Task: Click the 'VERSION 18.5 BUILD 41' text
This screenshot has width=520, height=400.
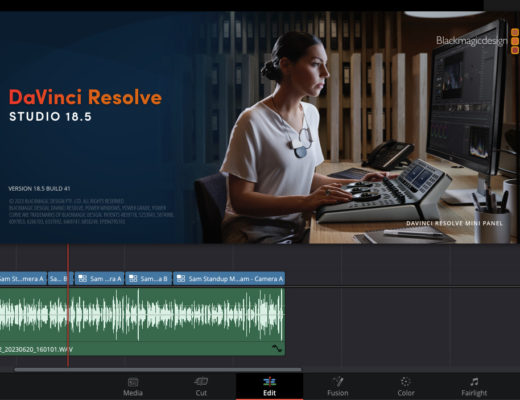Action: pyautogui.click(x=39, y=189)
